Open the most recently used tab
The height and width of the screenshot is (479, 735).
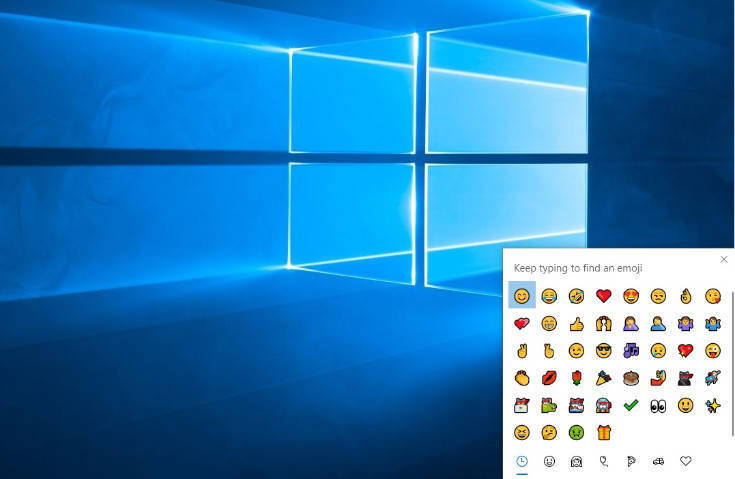tap(522, 461)
